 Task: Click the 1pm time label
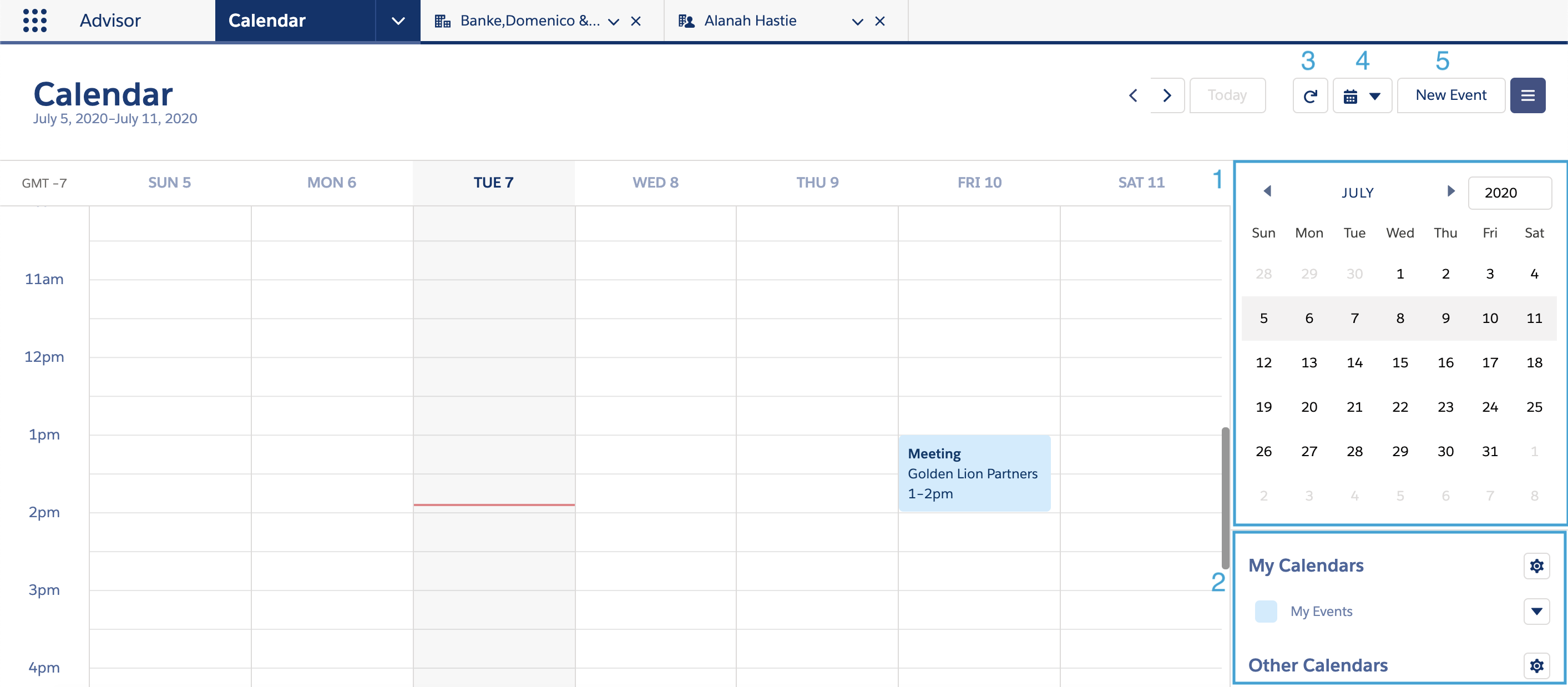tap(44, 435)
